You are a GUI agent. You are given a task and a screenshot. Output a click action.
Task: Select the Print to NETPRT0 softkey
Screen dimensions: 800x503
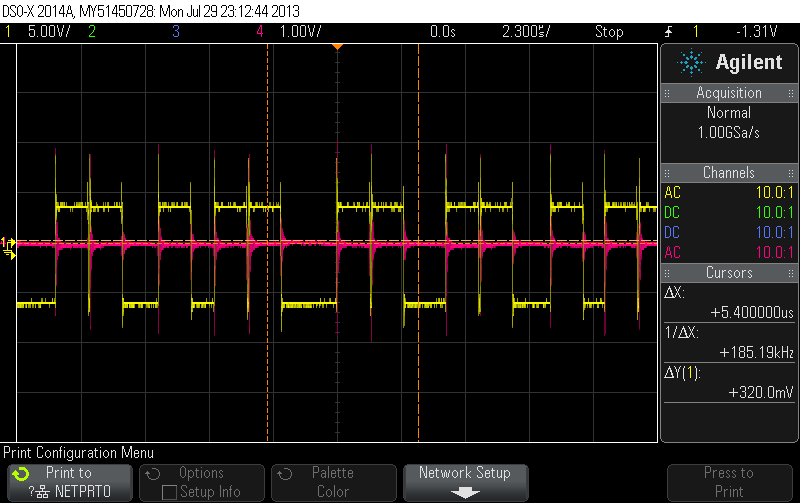point(70,483)
